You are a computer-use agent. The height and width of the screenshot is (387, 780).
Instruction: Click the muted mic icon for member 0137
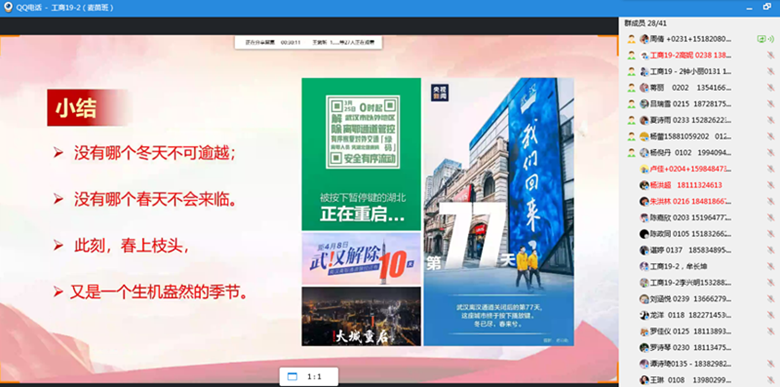click(x=771, y=250)
